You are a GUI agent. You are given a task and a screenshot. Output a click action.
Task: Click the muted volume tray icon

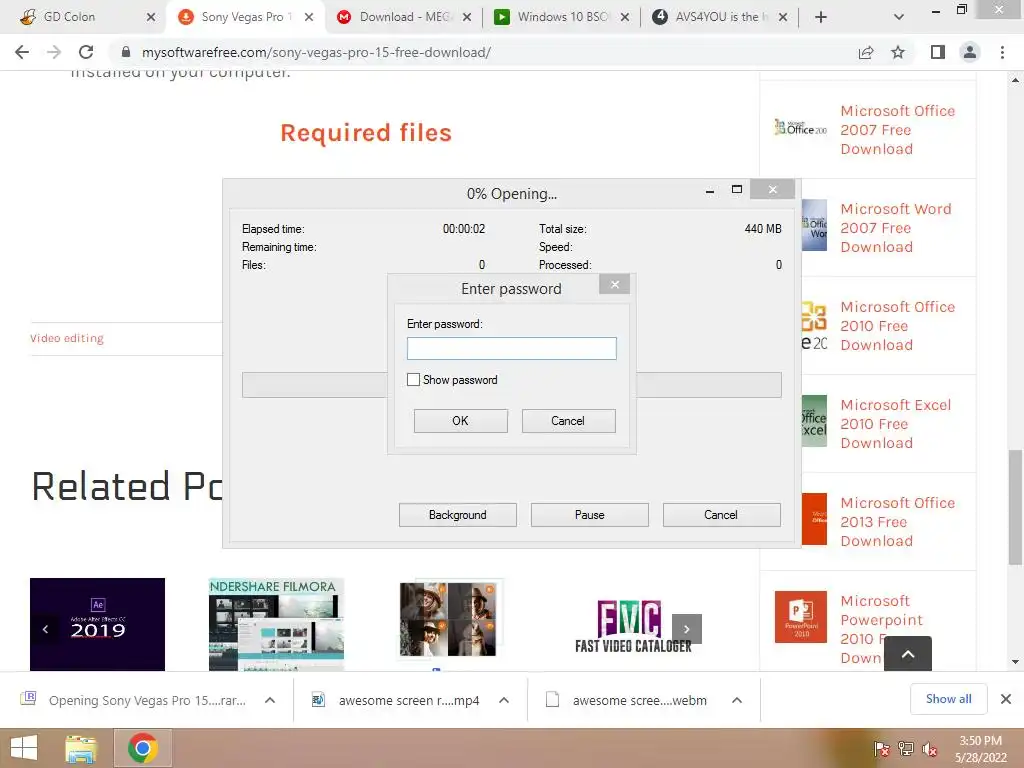click(x=929, y=749)
